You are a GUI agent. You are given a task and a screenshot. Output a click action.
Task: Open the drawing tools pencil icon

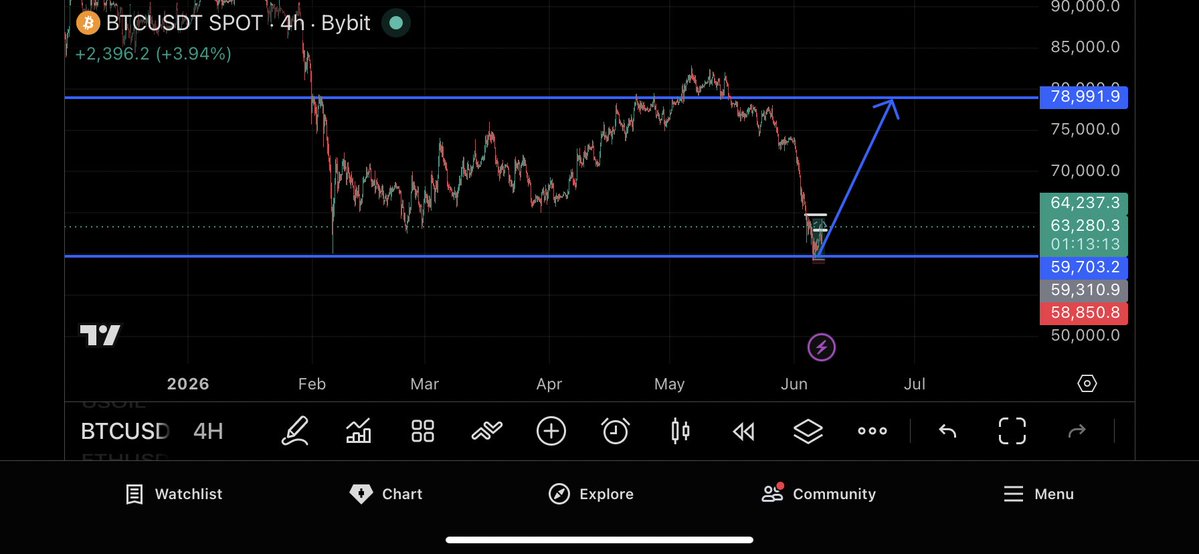tap(295, 431)
